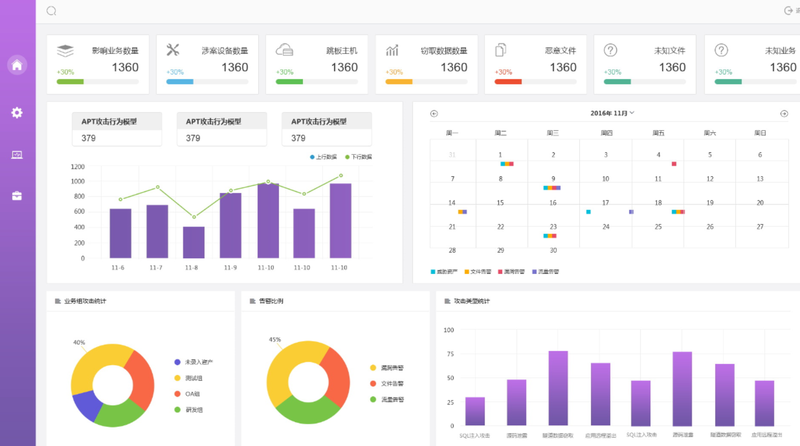Open the 2016年 11月 month dropdown

click(x=612, y=113)
